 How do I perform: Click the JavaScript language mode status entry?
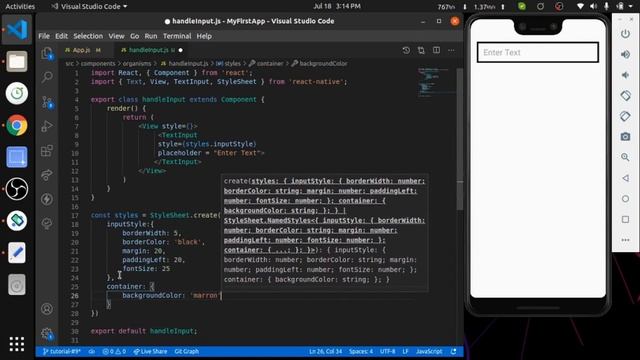click(x=429, y=351)
